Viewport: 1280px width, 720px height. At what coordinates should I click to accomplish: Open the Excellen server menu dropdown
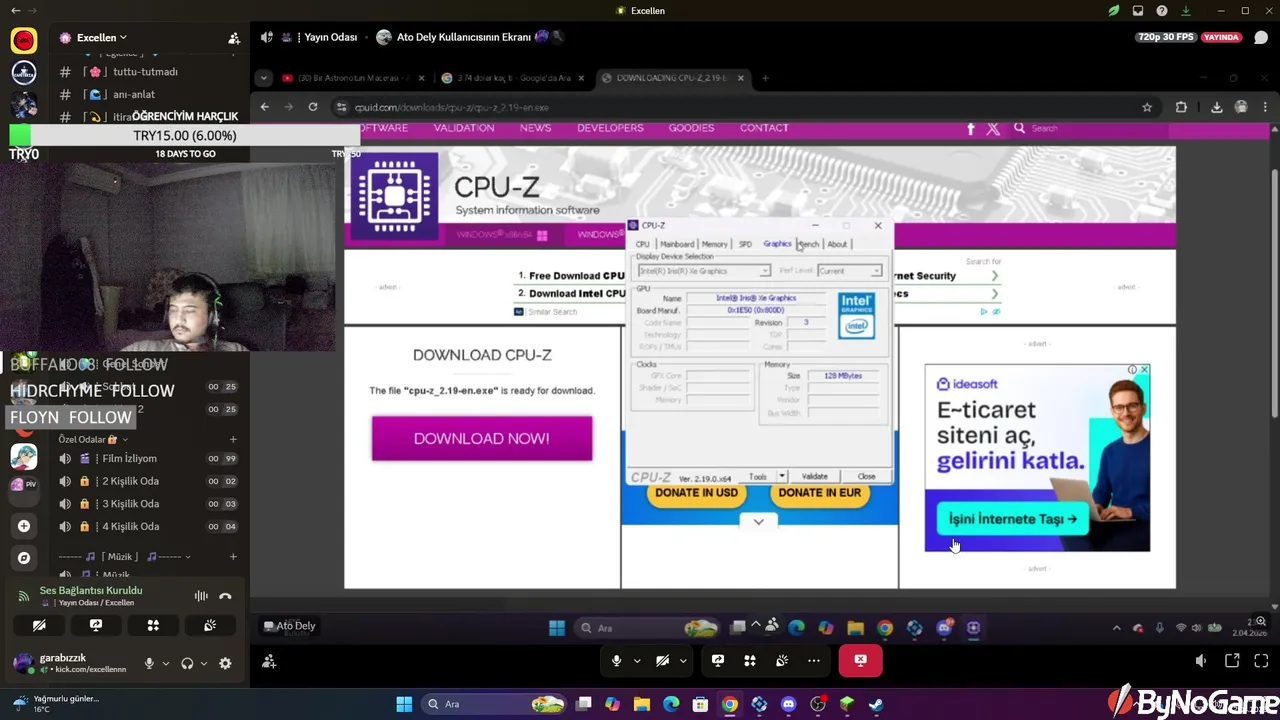(x=101, y=38)
